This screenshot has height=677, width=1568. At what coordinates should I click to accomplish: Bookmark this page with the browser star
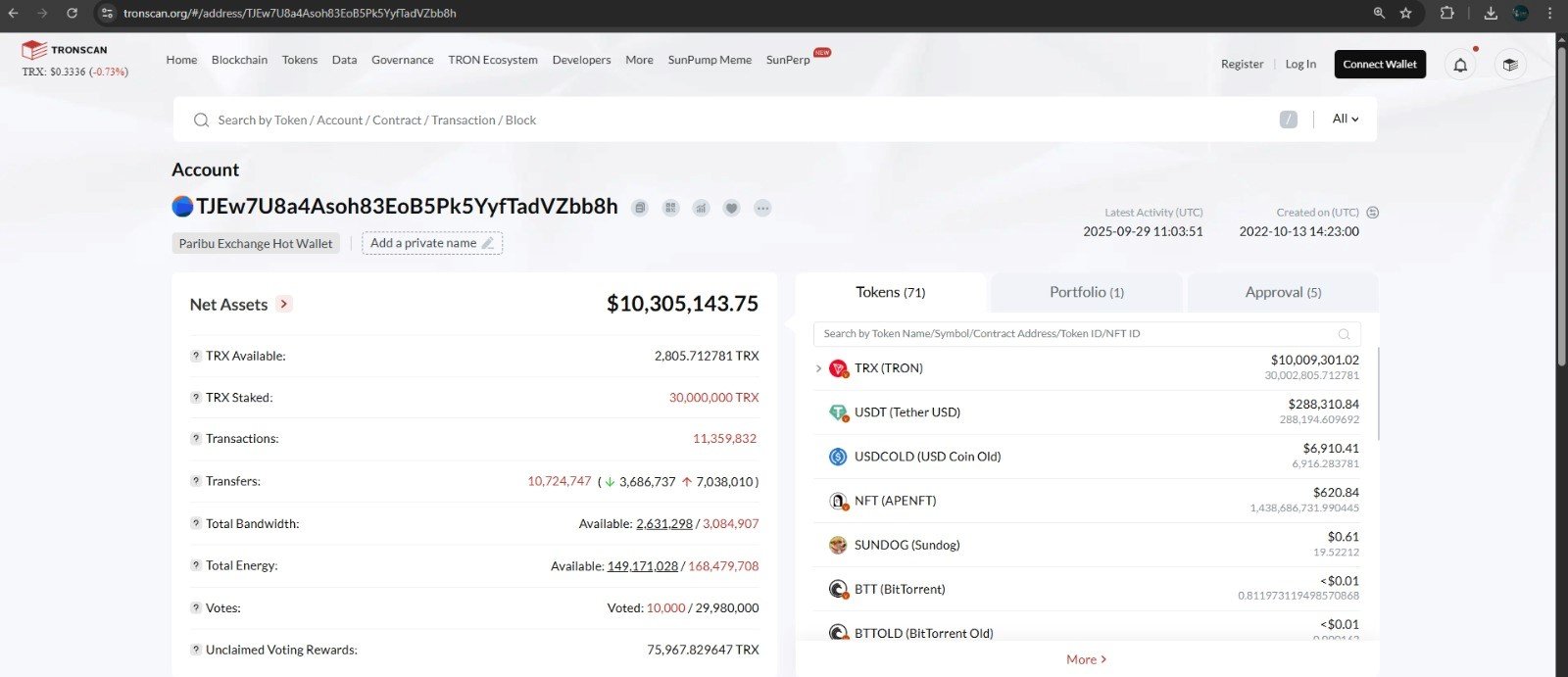1406,13
